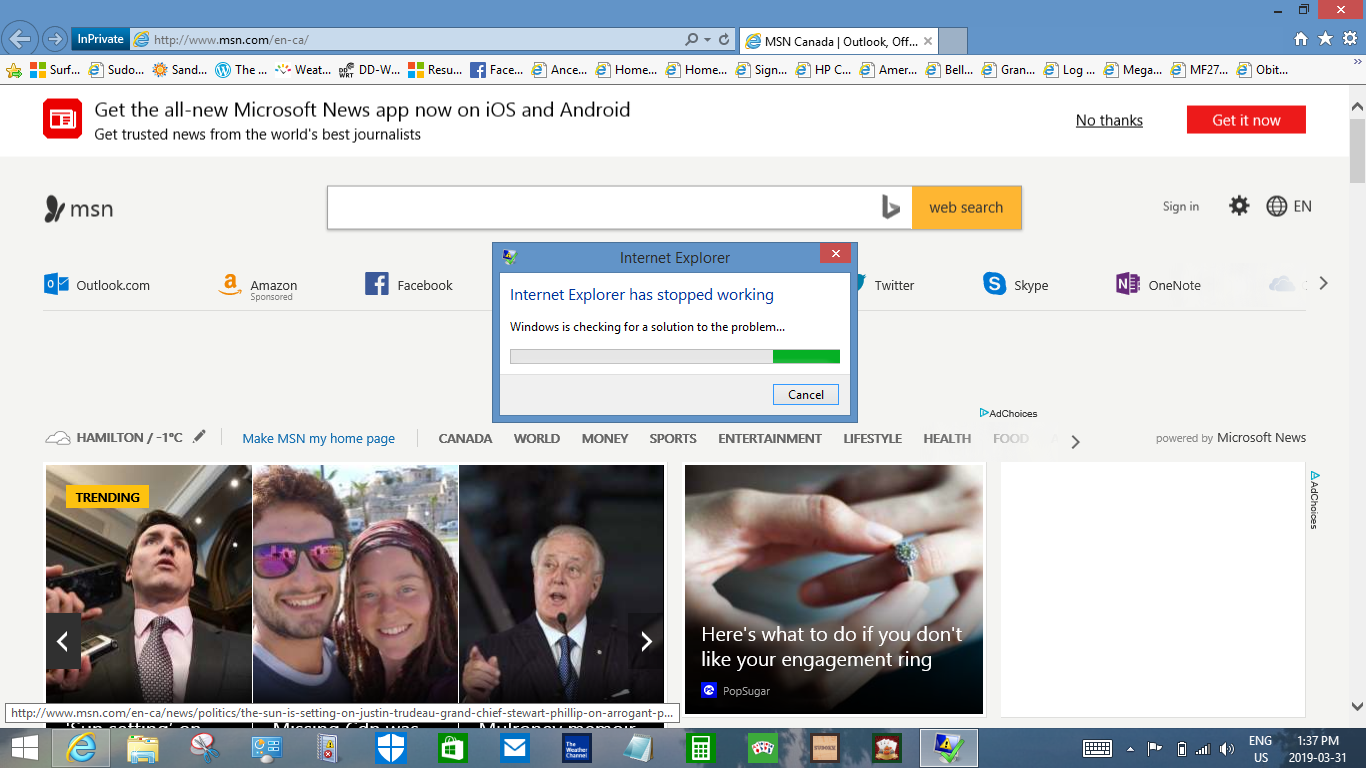
Task: Click the IE back arrow button
Action: click(19, 39)
